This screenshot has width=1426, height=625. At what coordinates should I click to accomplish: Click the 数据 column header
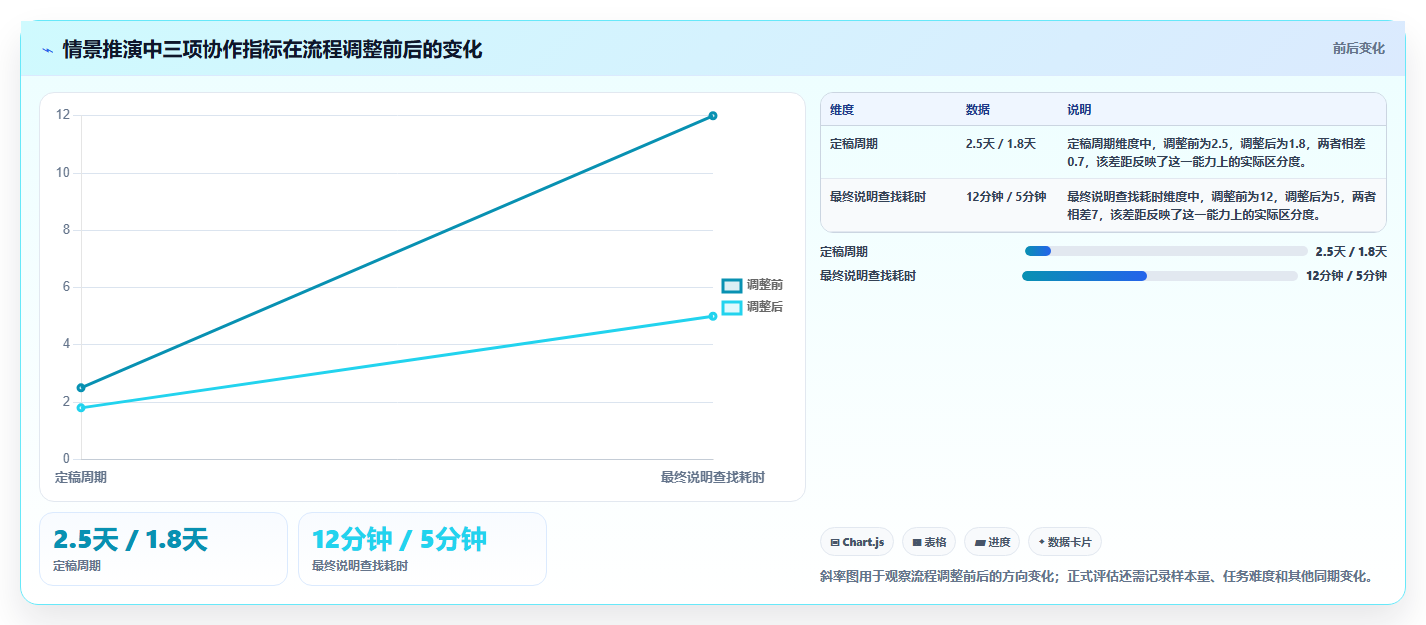(x=978, y=110)
